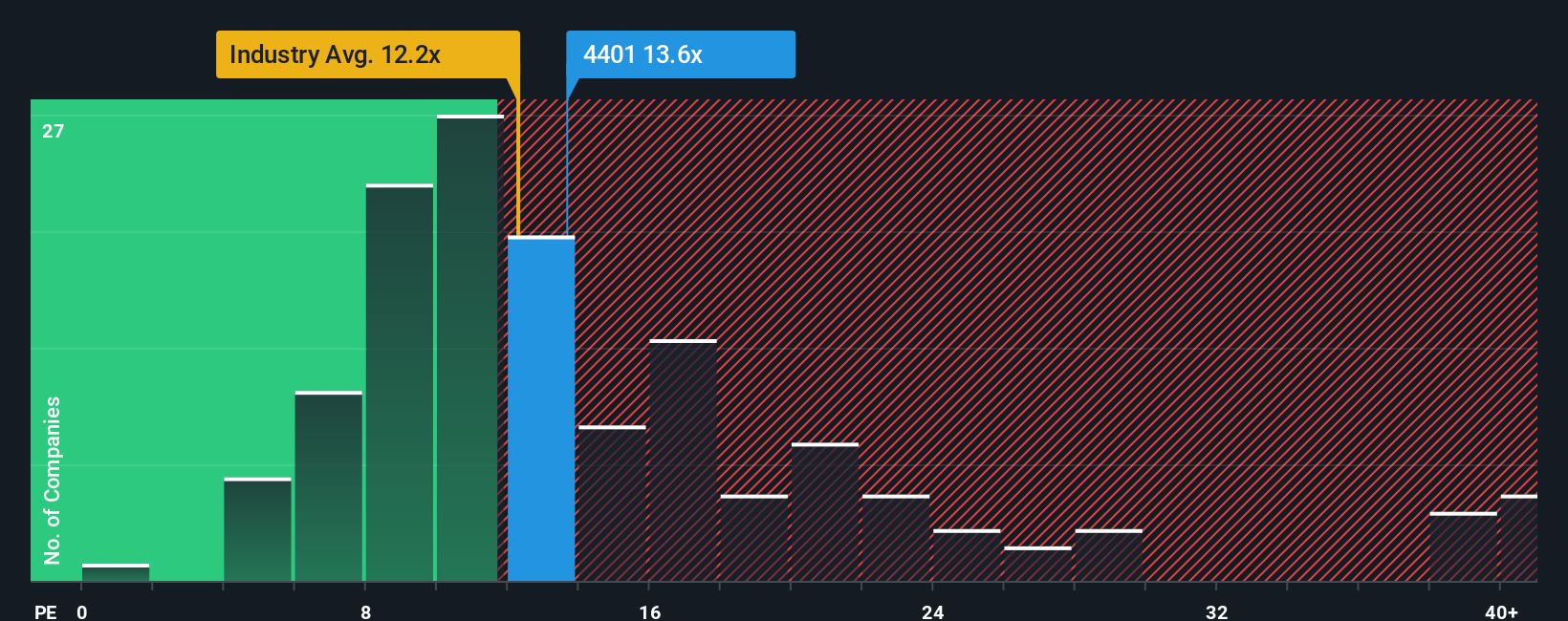Click the bar just above PE 16
This screenshot has height=621, width=1568.
(x=683, y=460)
